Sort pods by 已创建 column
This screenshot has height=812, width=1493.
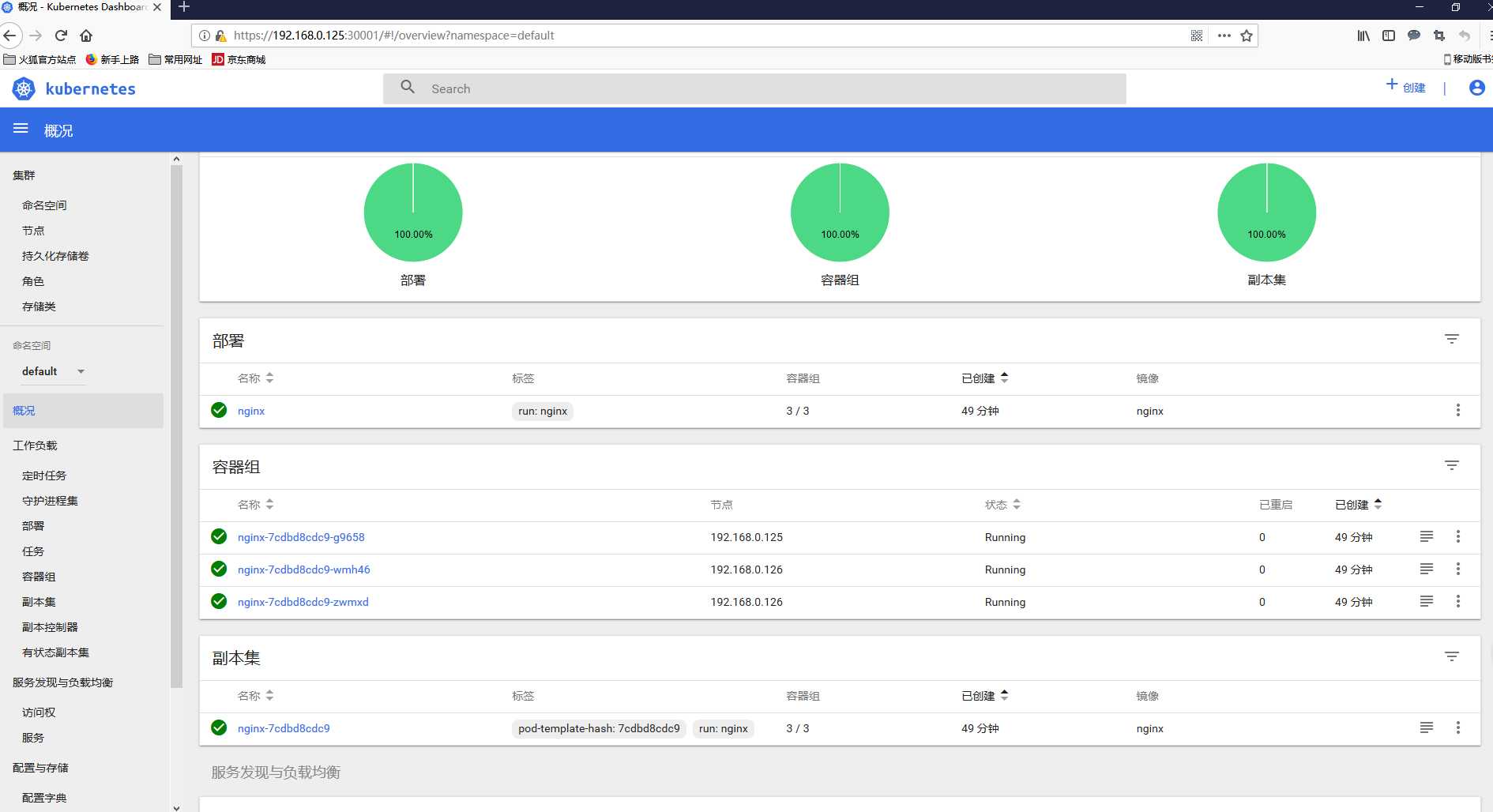click(1358, 505)
